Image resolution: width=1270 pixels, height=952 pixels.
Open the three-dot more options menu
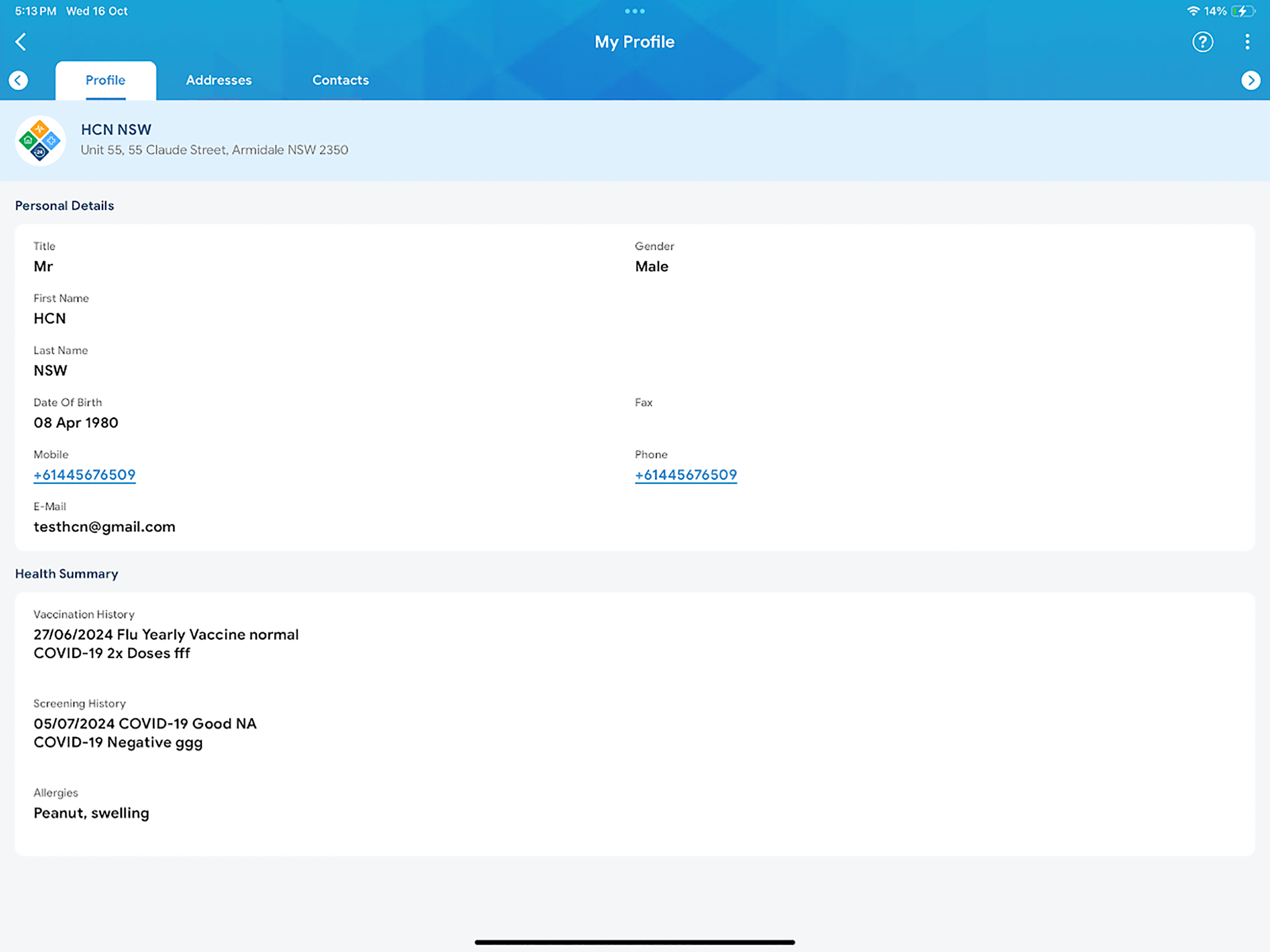[x=1247, y=42]
